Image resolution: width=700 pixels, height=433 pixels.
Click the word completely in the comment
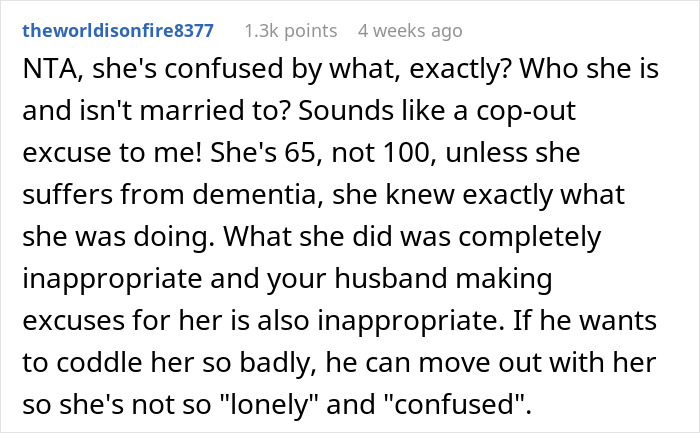(x=530, y=237)
